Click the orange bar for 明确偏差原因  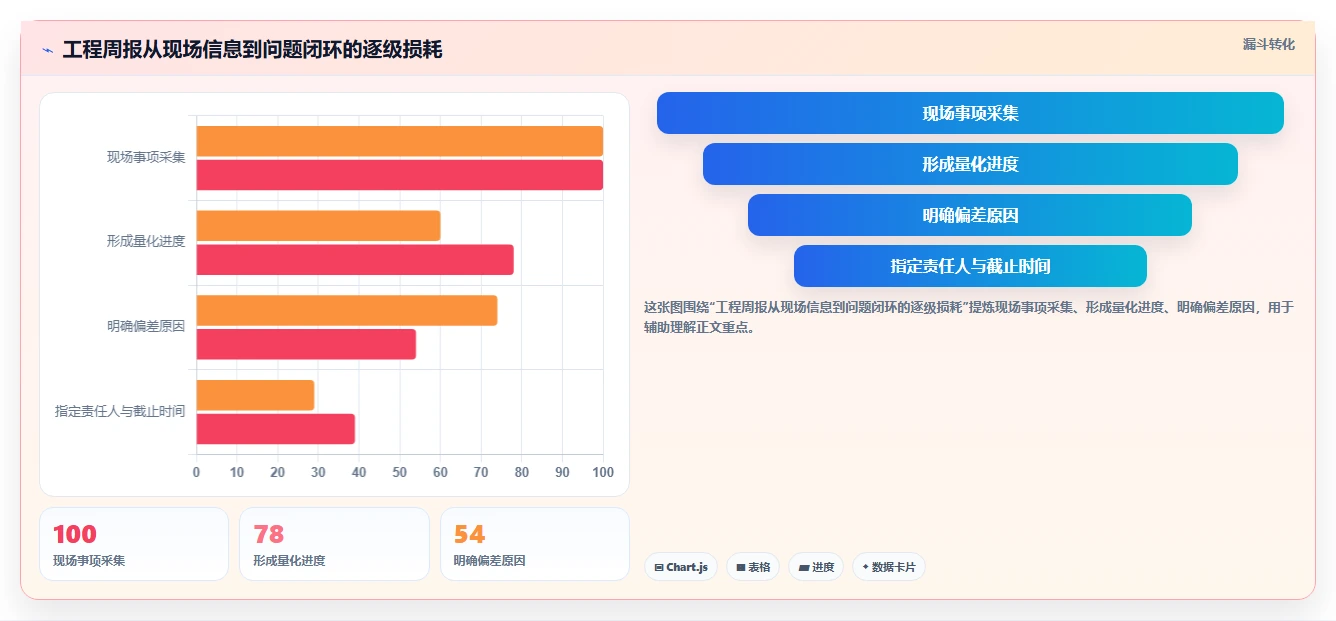pos(346,310)
